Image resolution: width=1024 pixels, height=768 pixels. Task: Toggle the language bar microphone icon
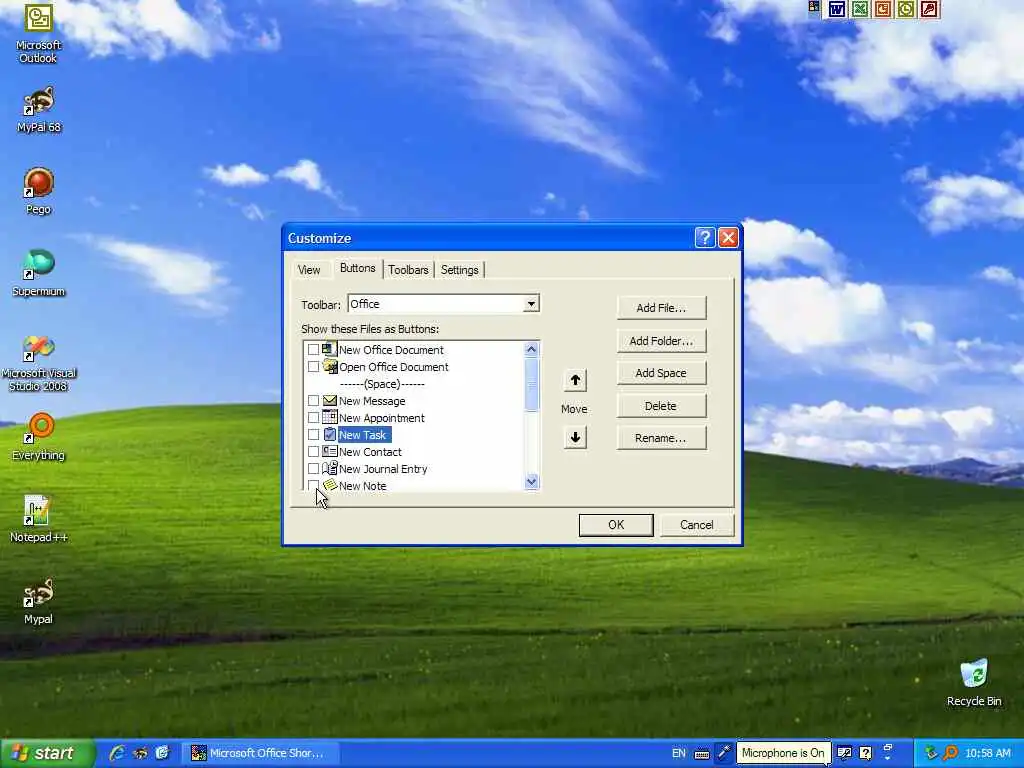coord(723,753)
